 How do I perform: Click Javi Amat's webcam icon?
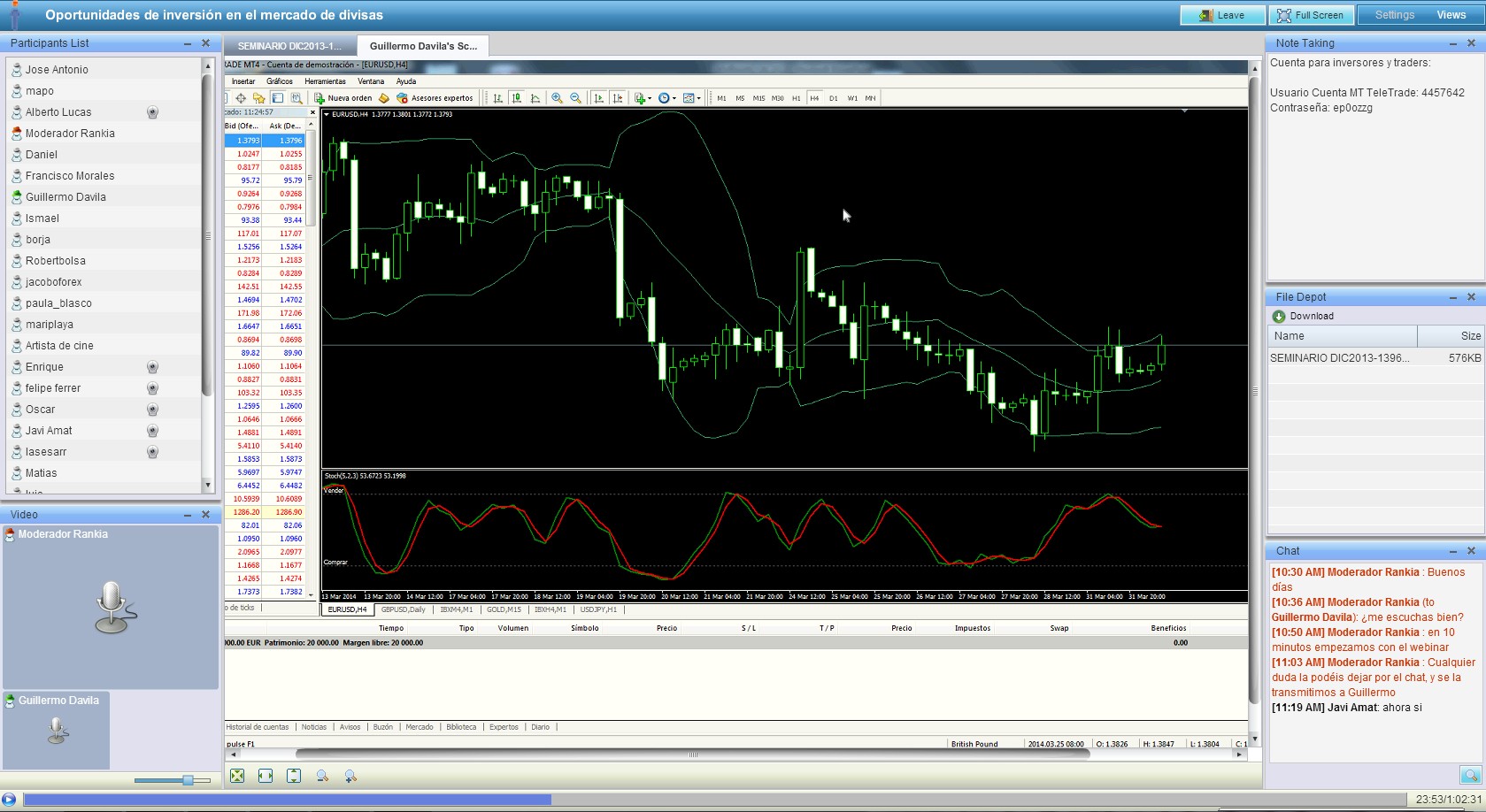pos(152,431)
